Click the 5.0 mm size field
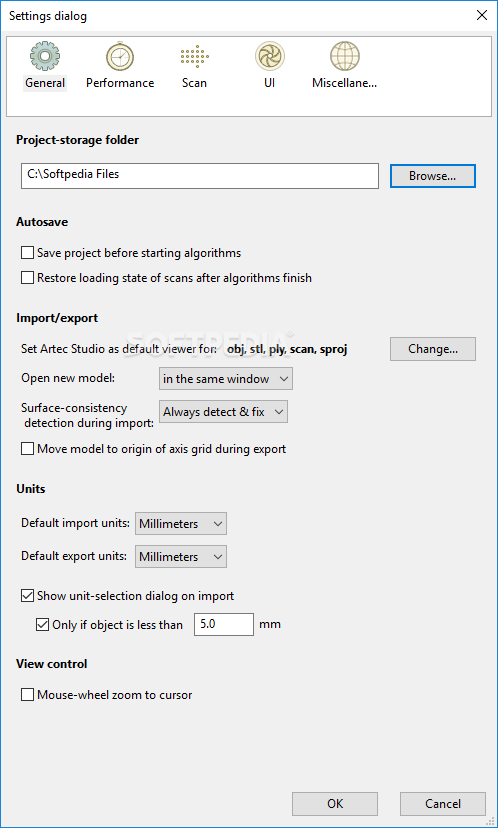Image resolution: width=498 pixels, height=828 pixels. pos(224,624)
